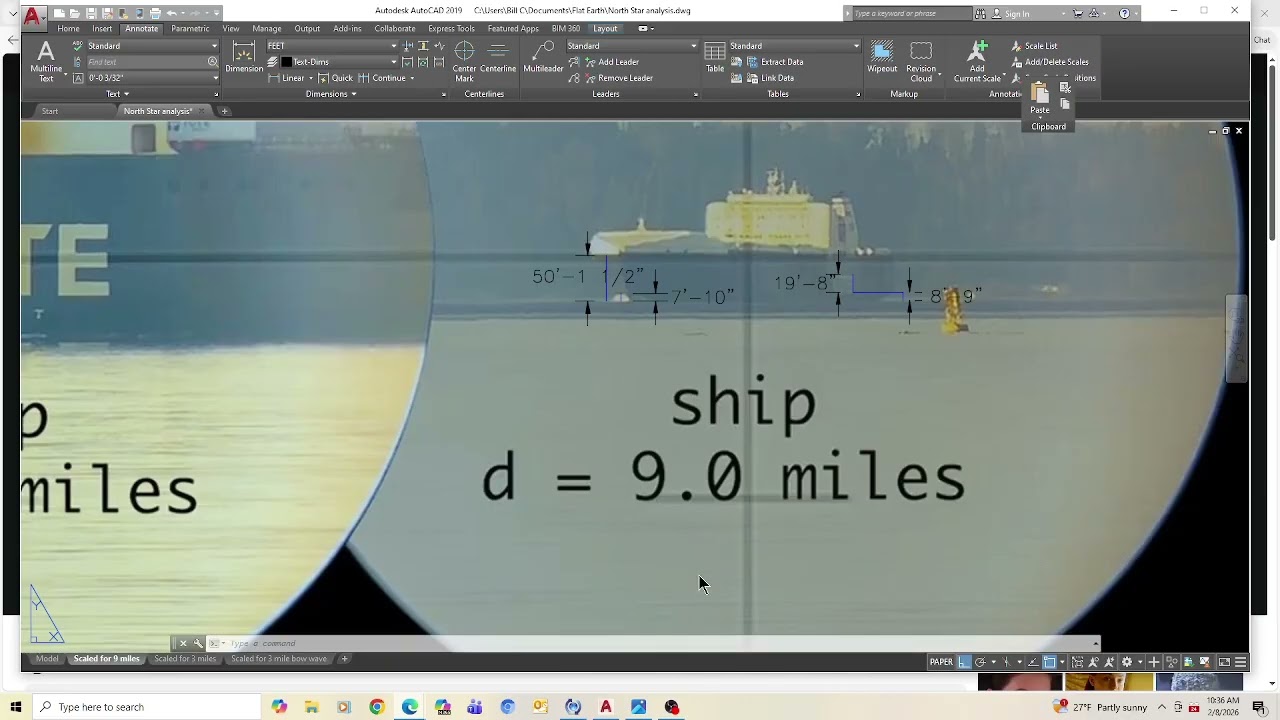This screenshot has width=1280, height=720.
Task: Toggle Polar Tracking in status bar
Action: click(981, 662)
